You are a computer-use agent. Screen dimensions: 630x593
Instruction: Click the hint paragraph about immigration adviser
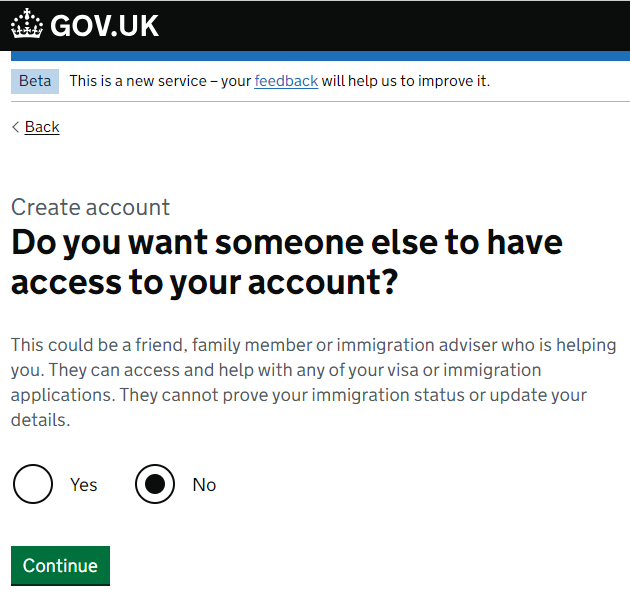(313, 382)
